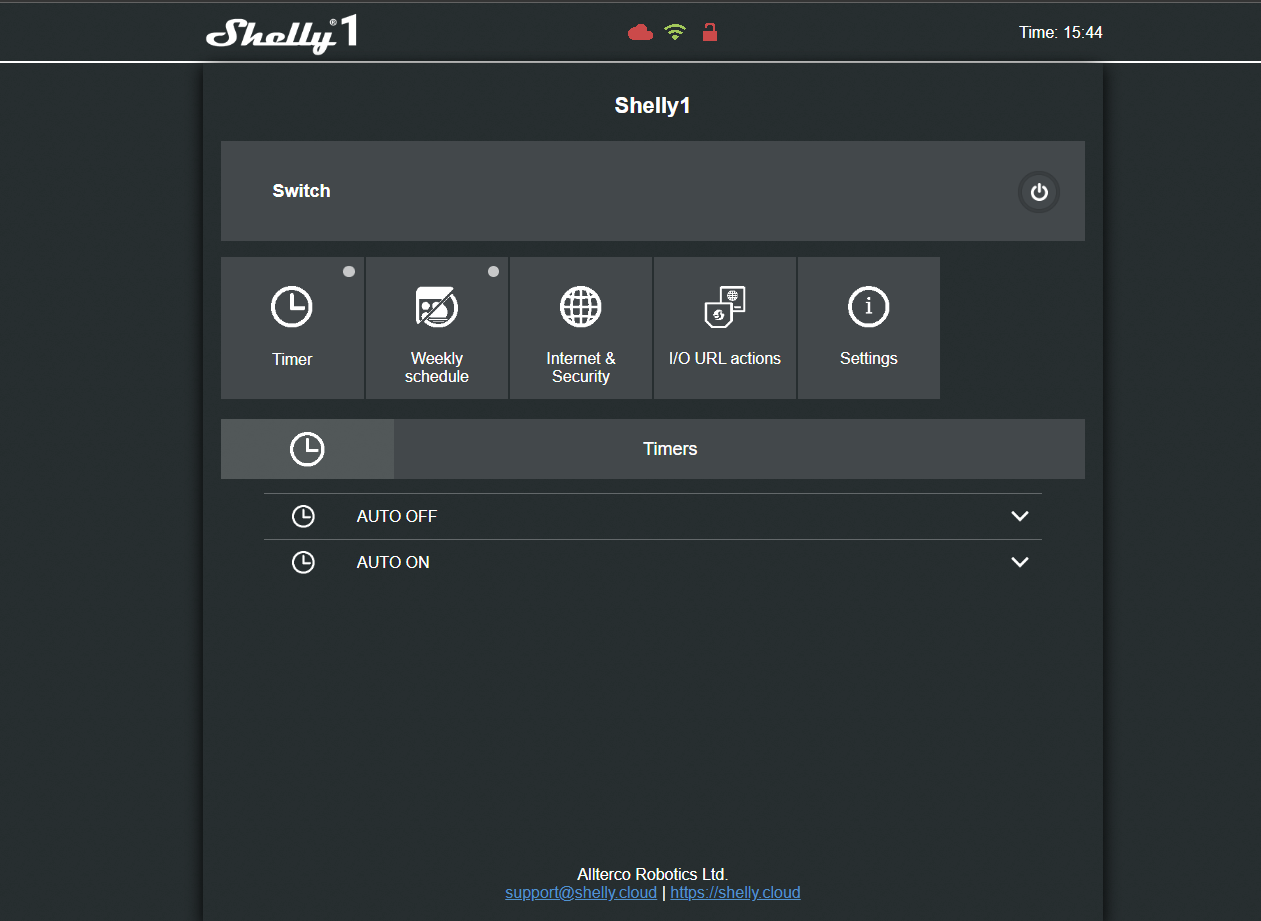The height and width of the screenshot is (921, 1261).
Task: Click the Switch label on the panel
Action: click(x=301, y=191)
